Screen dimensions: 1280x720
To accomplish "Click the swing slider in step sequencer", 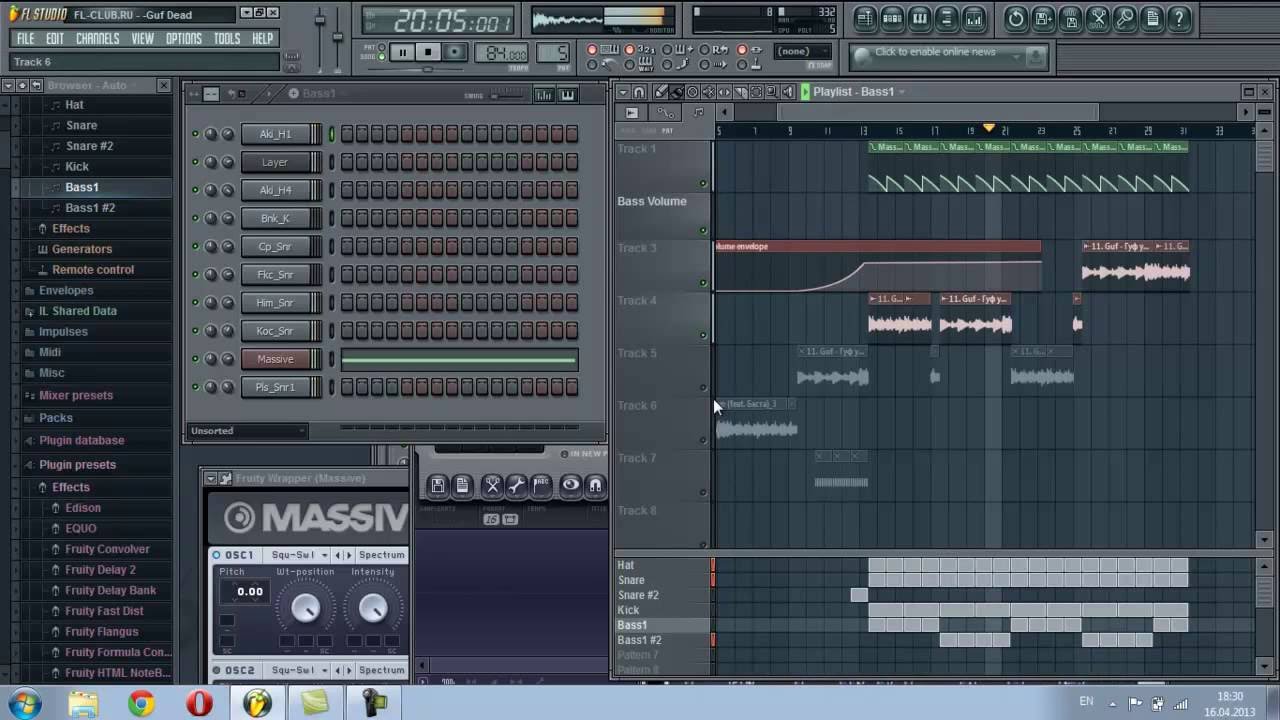I will pyautogui.click(x=508, y=95).
